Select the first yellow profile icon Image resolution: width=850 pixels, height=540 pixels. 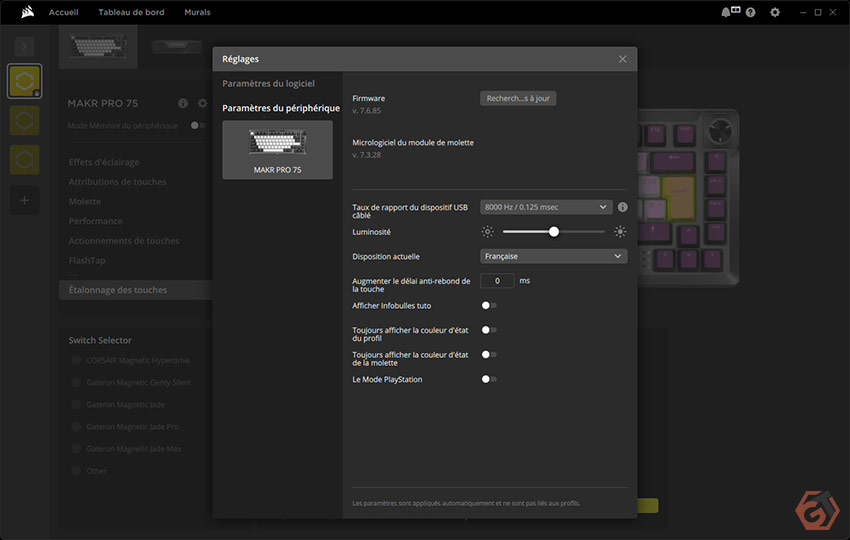(24, 81)
